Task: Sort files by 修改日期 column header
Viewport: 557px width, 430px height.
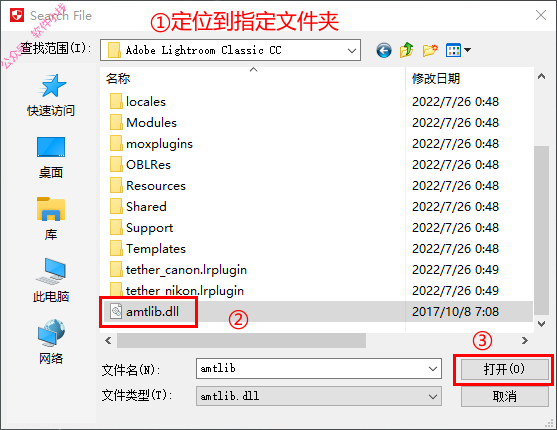Action: (436, 79)
